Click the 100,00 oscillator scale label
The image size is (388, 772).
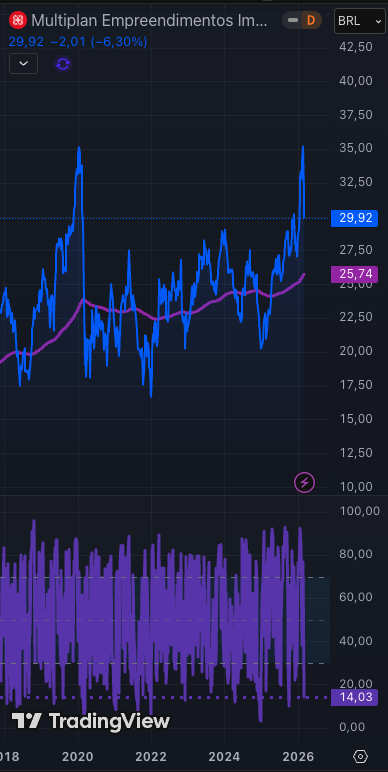coord(360,511)
